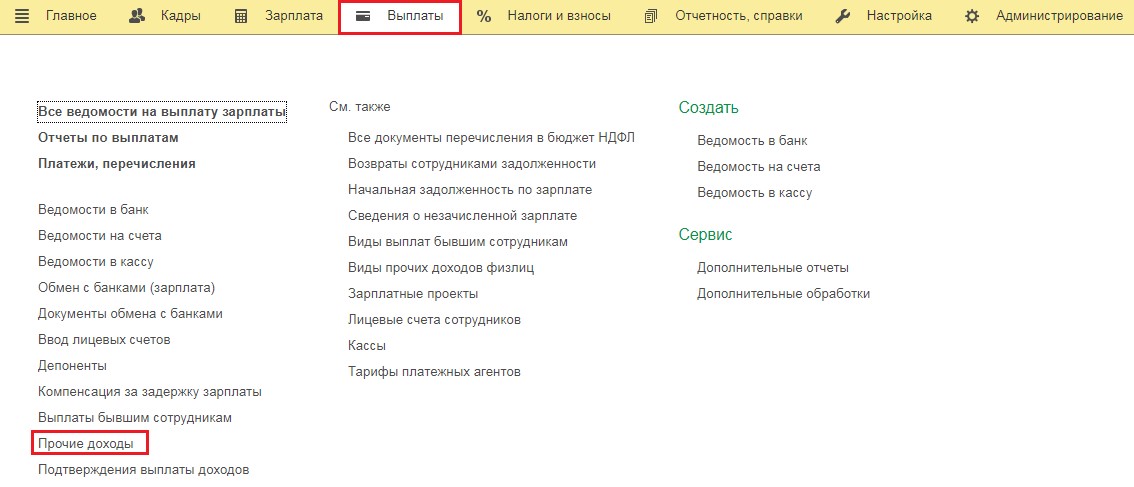Click the gear icon beside Администрирование
Viewport: 1134px width, 487px height.
[973, 17]
